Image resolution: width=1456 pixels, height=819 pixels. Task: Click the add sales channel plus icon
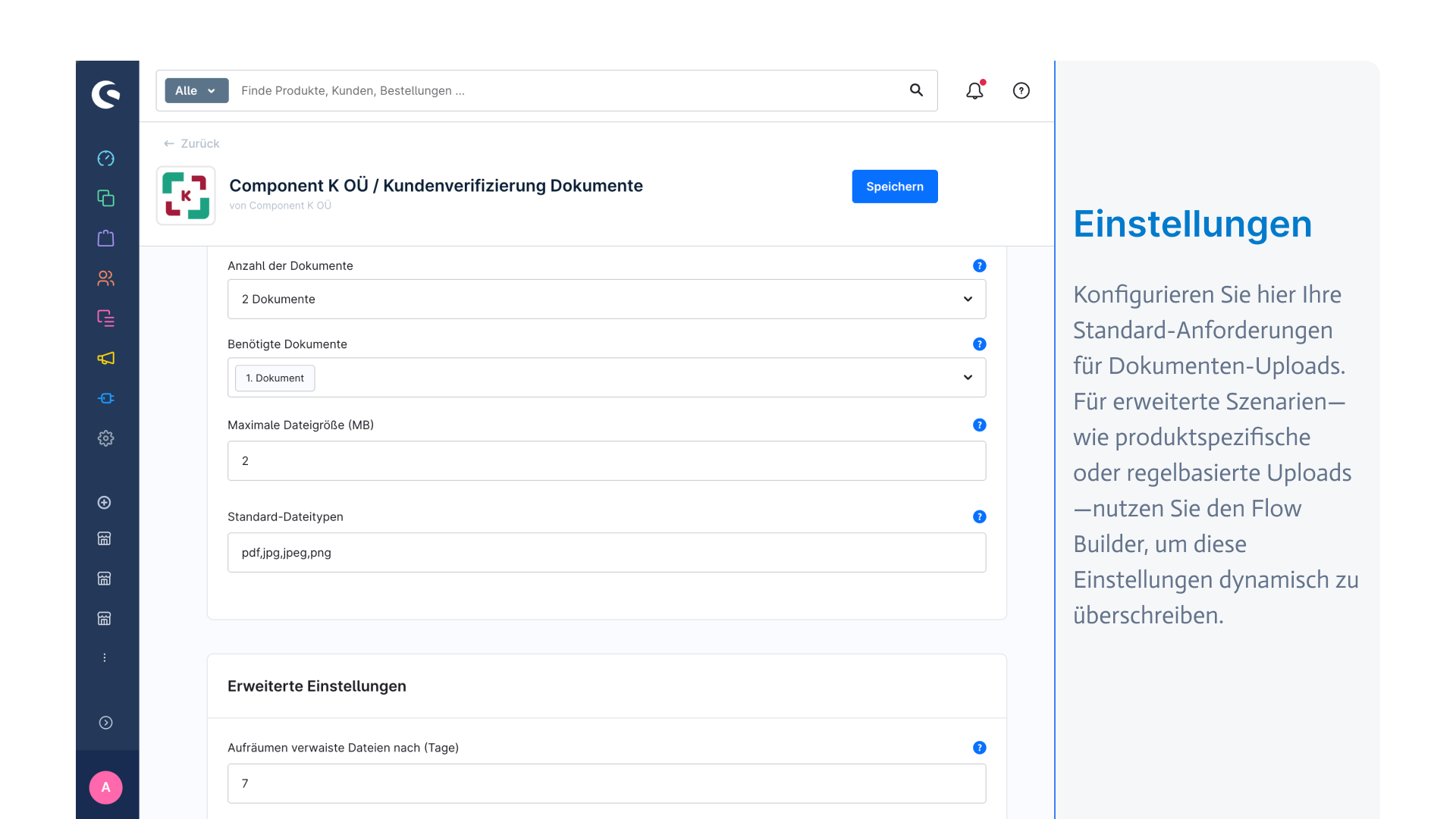(105, 503)
